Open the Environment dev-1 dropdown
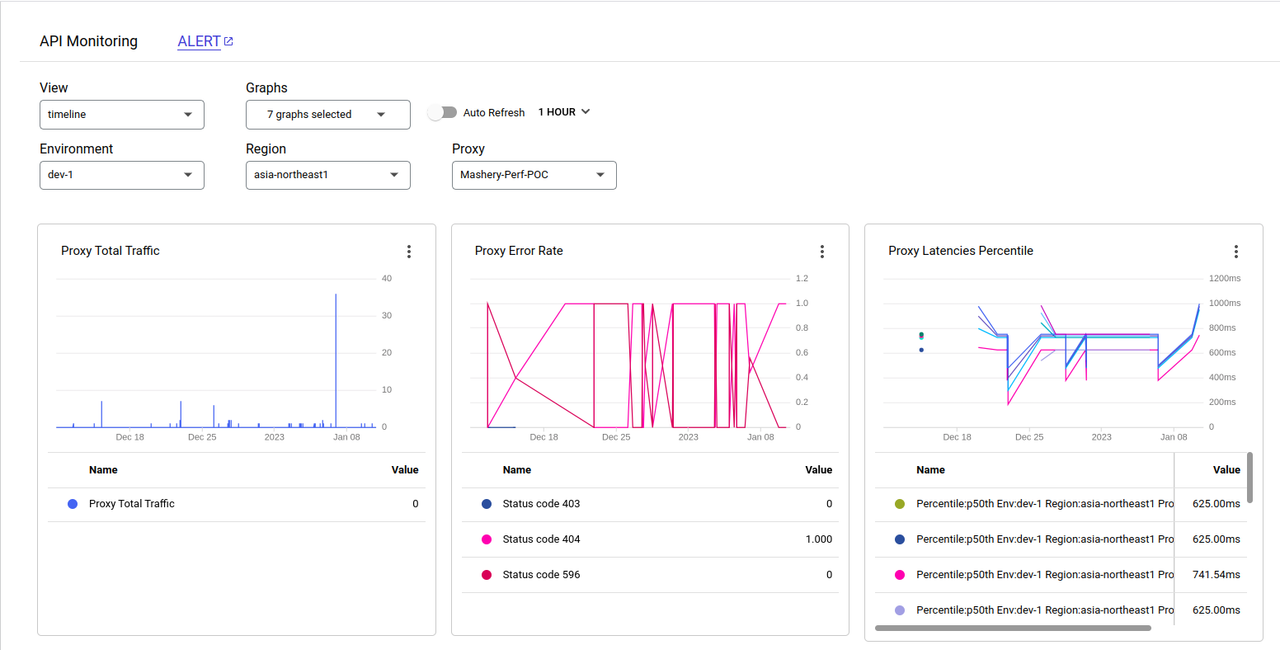This screenshot has height=650, width=1280. 122,175
